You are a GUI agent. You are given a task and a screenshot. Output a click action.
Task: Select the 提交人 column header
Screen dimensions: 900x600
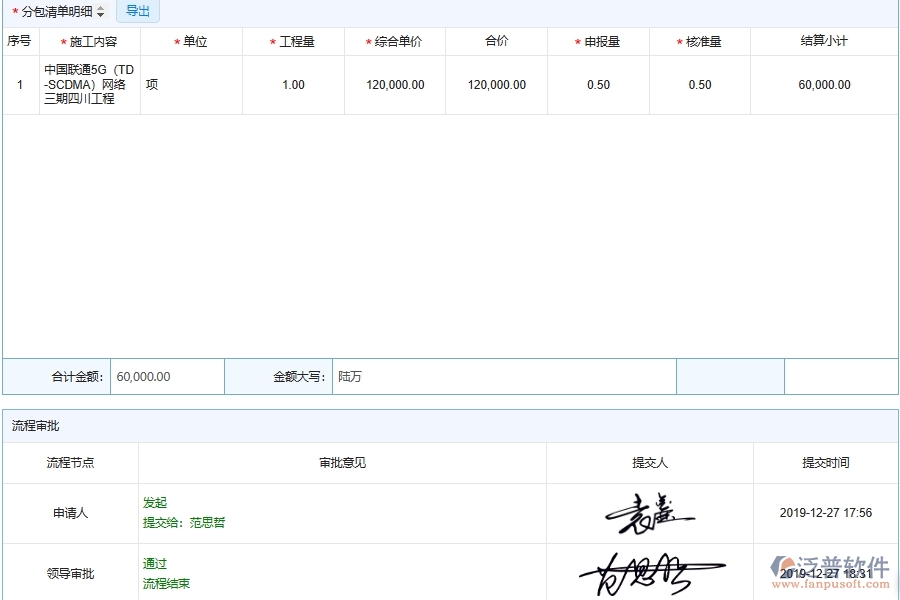(650, 462)
